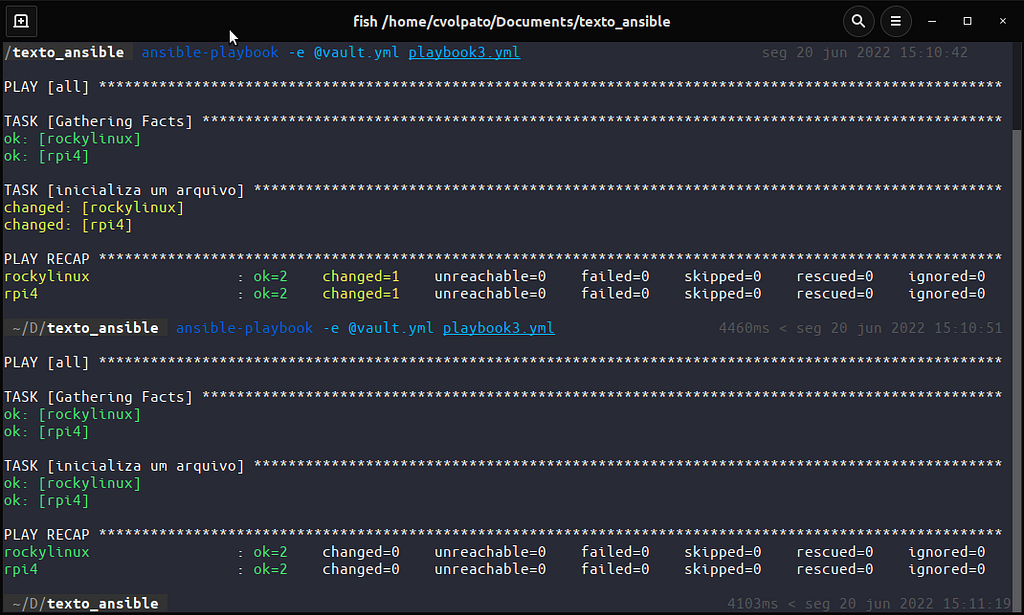Viewport: 1024px width, 615px height.
Task: Minimize the terminal window
Action: click(932, 22)
